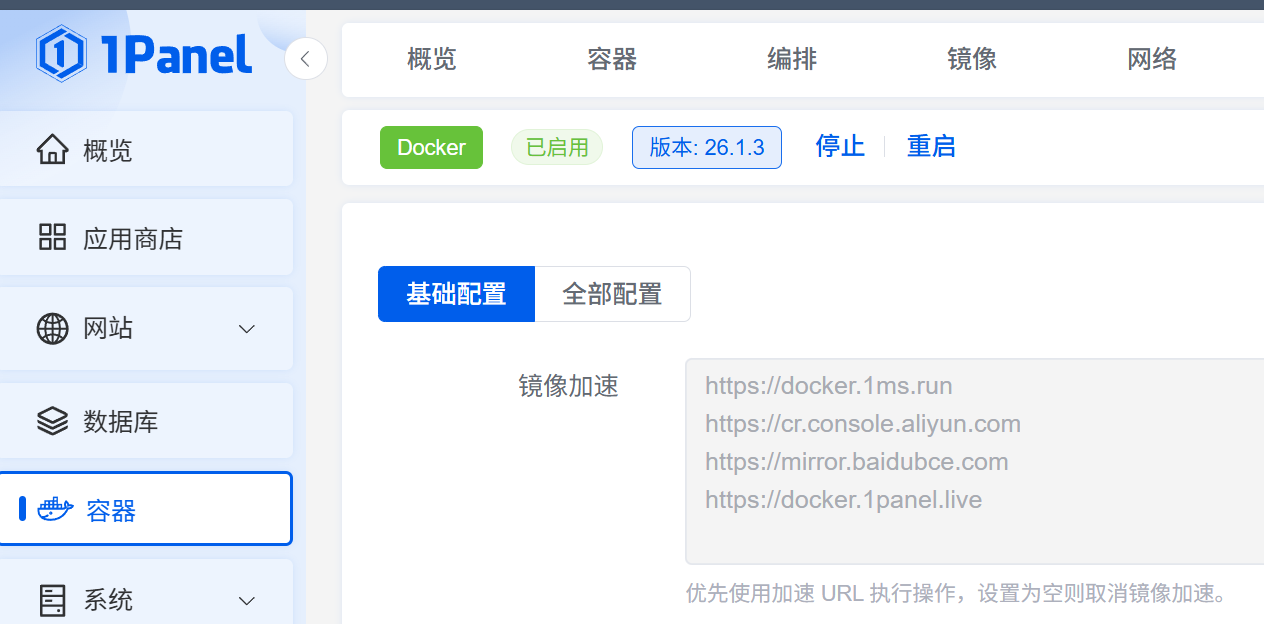Click the grid icon beside 应用商店
The image size is (1264, 624).
[x=52, y=238]
